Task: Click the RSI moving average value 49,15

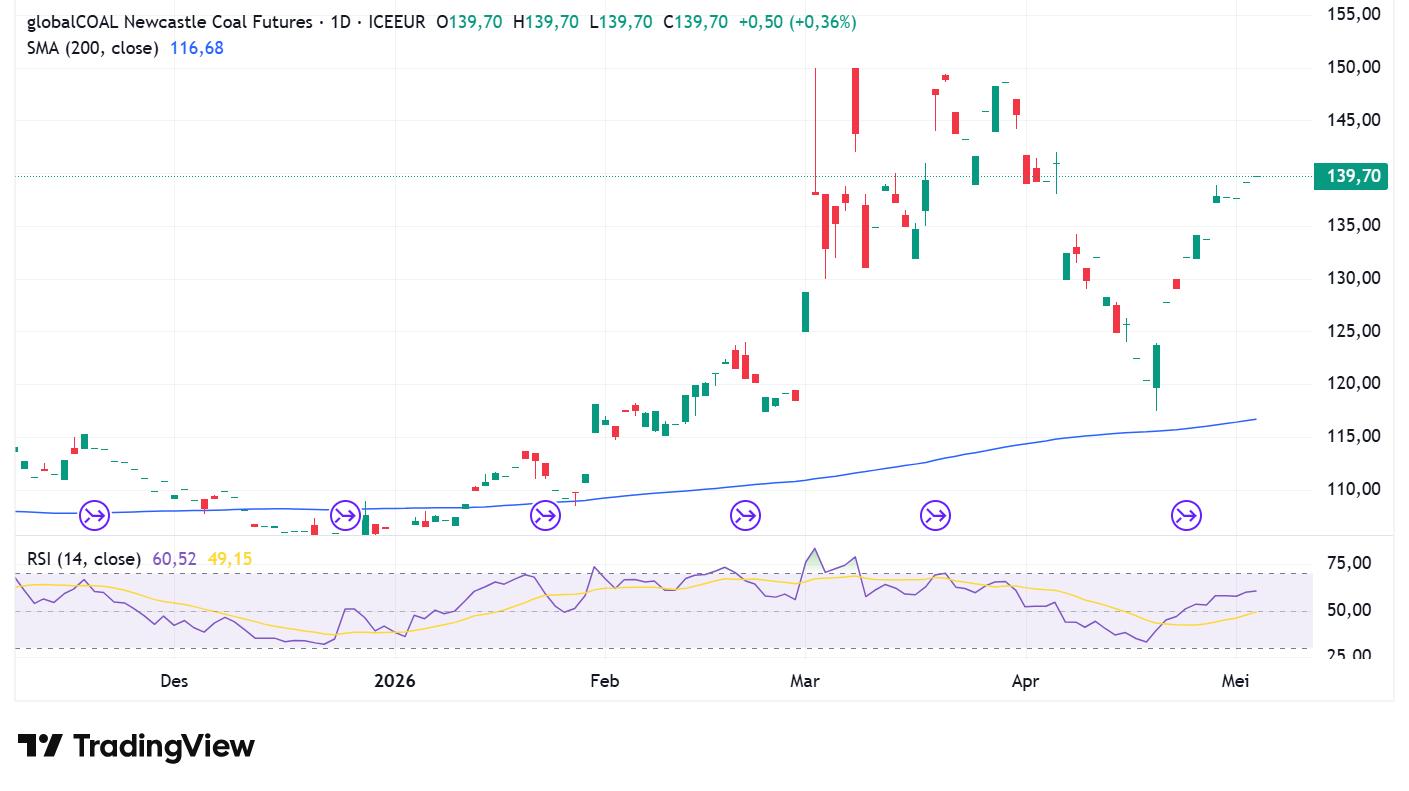Action: pos(229,559)
